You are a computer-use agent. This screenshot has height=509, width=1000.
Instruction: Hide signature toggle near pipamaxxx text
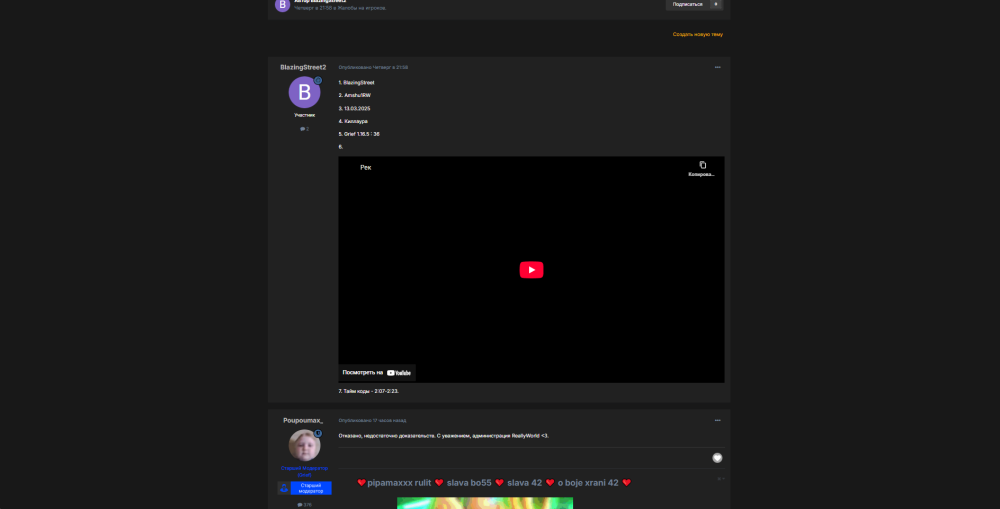click(721, 479)
